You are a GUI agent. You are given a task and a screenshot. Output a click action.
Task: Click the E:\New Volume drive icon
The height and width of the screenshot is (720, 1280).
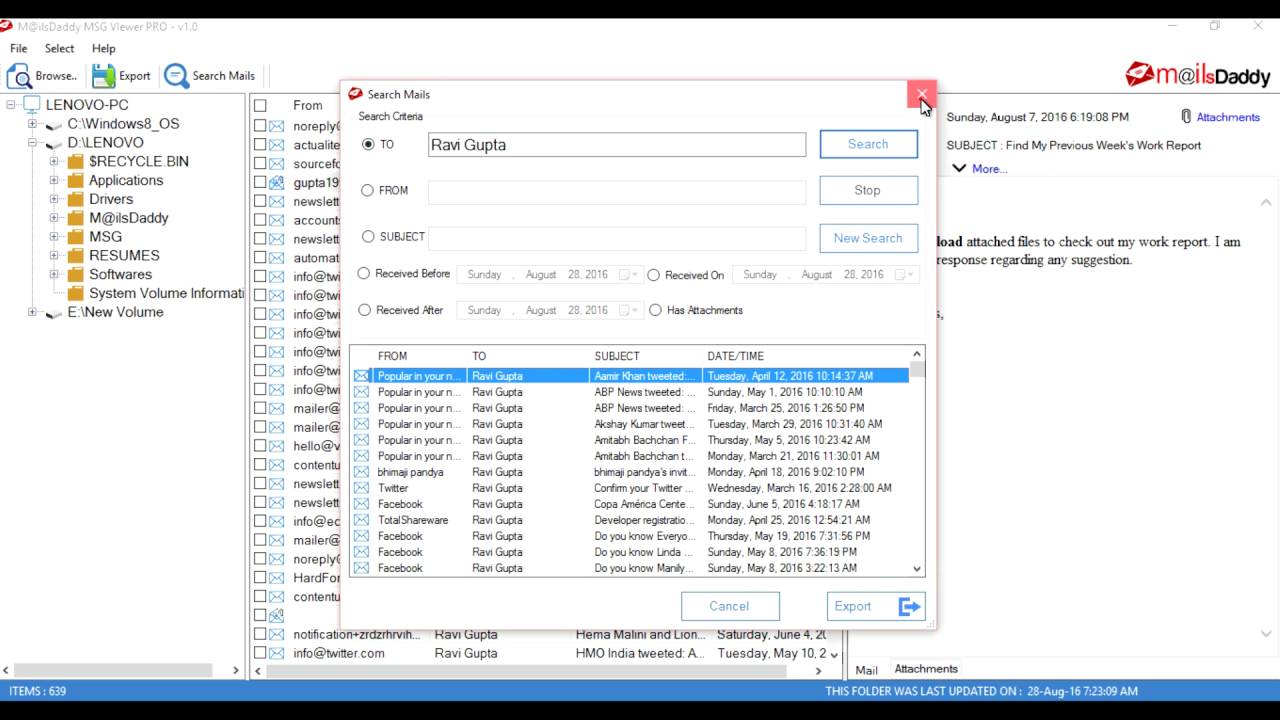point(54,313)
